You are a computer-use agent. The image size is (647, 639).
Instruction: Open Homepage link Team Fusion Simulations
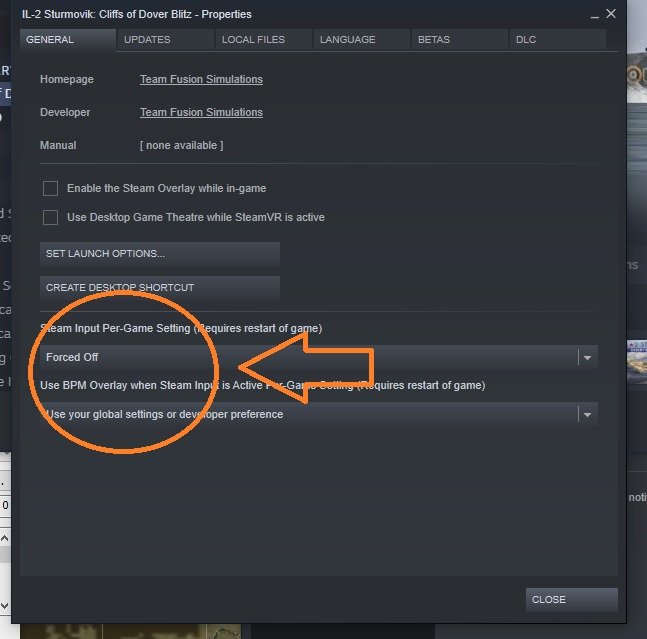click(201, 79)
